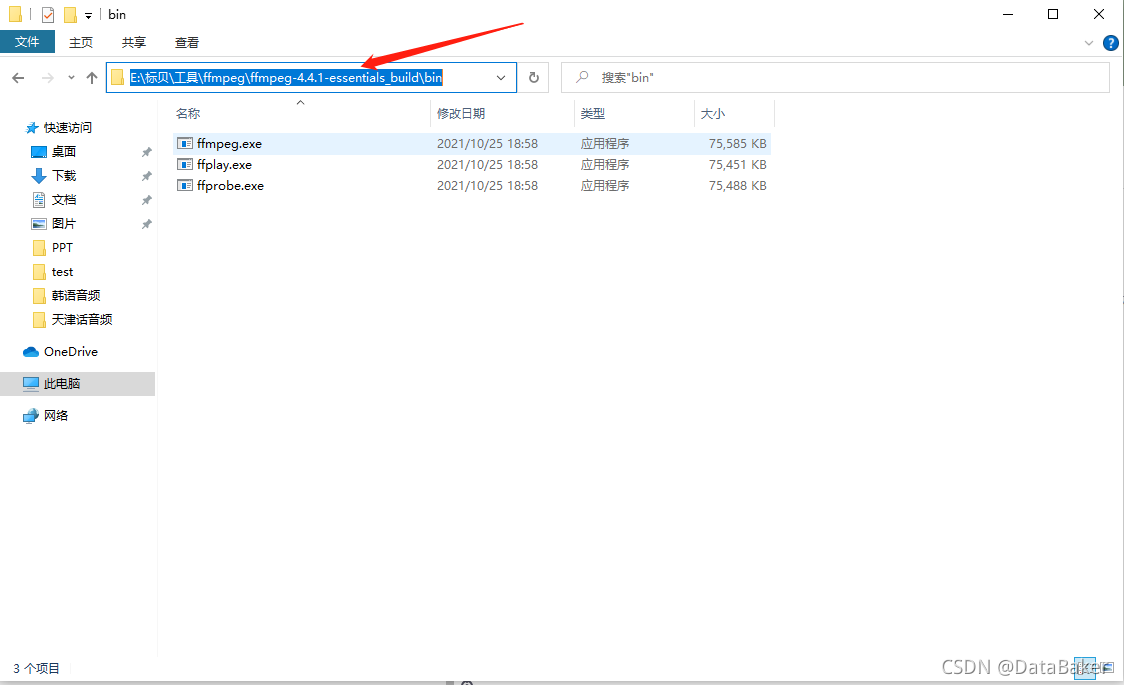The width and height of the screenshot is (1124, 685).
Task: Maximize the bin window
Action: pos(1053,14)
